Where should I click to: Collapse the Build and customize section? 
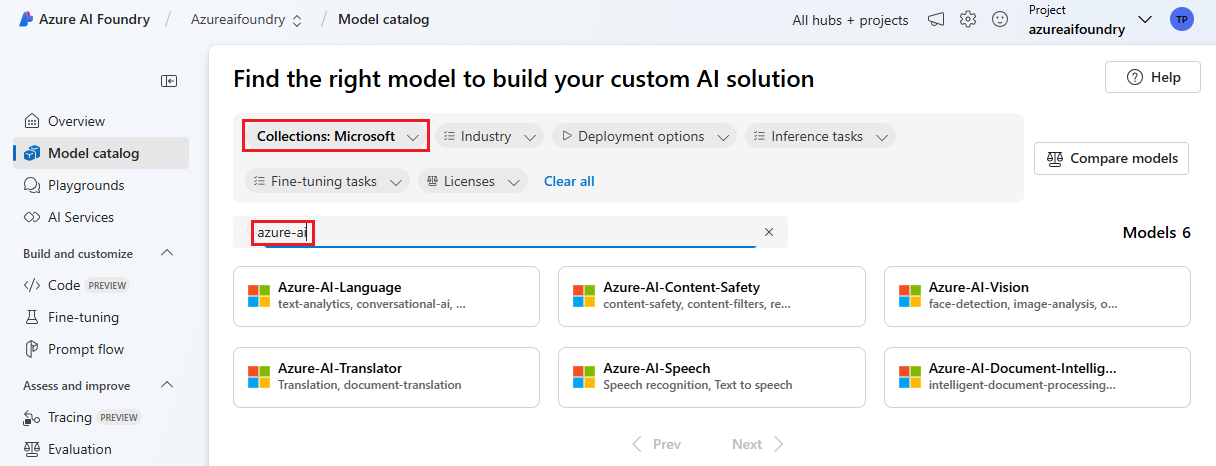[167, 254]
